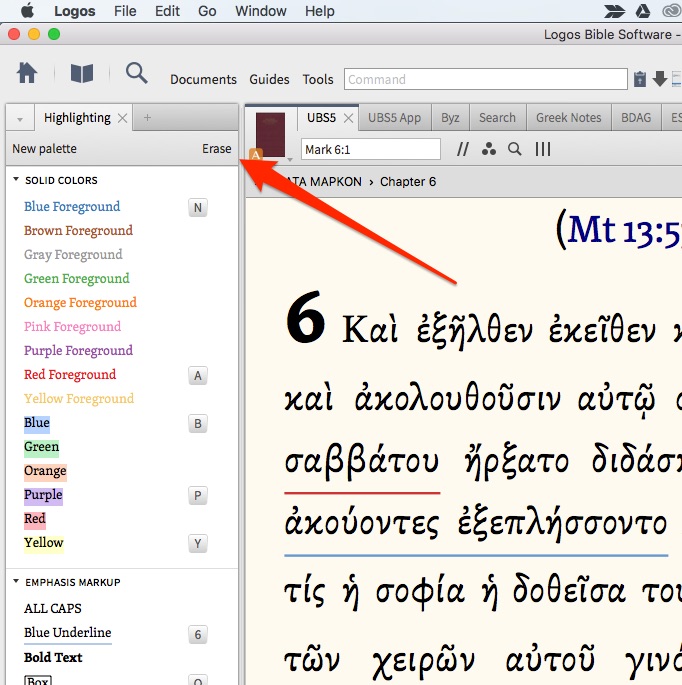Switch to the Greek Notes tab

click(568, 118)
